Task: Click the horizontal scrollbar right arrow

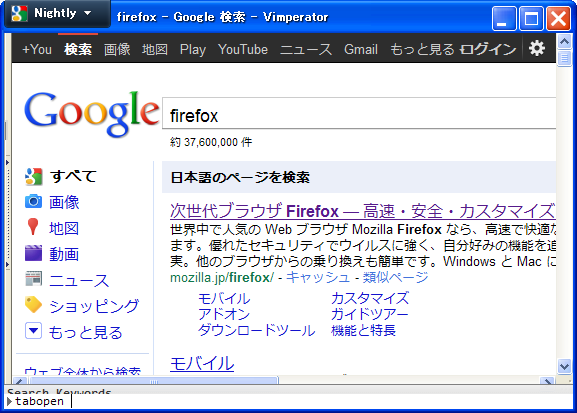Action: click(547, 381)
